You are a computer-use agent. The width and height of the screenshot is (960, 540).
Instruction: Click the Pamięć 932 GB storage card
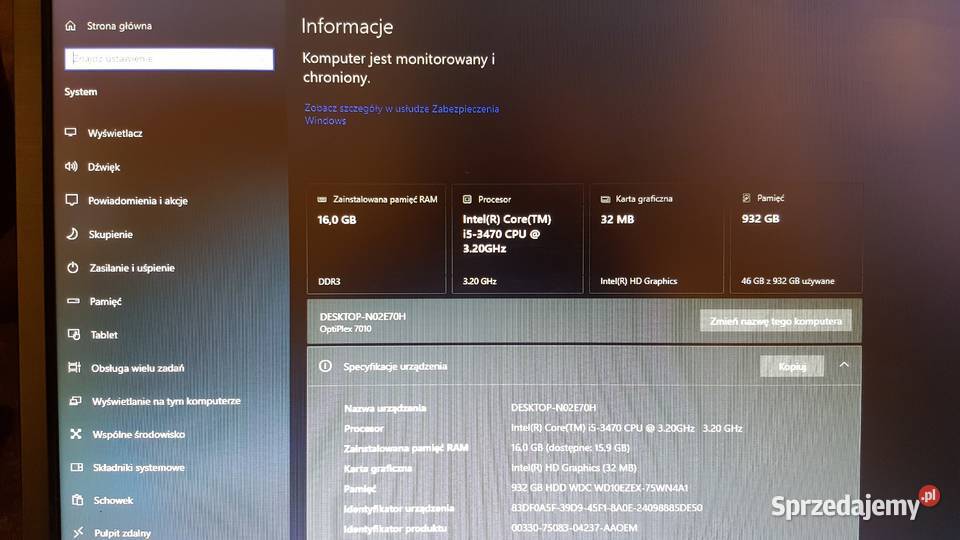796,238
